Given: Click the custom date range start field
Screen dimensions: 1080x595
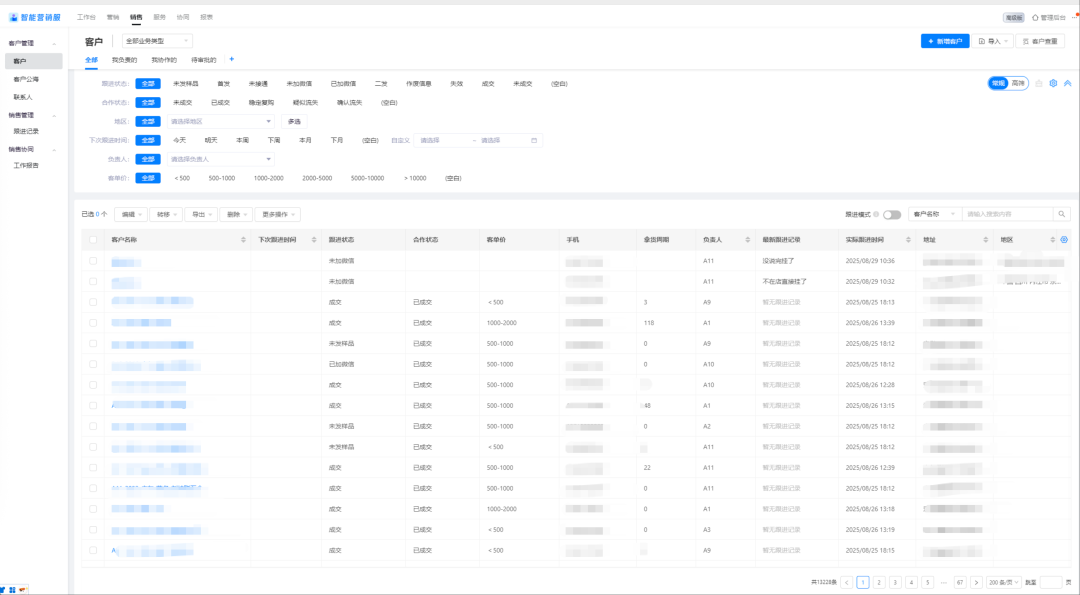Looking at the screenshot, I should point(442,140).
